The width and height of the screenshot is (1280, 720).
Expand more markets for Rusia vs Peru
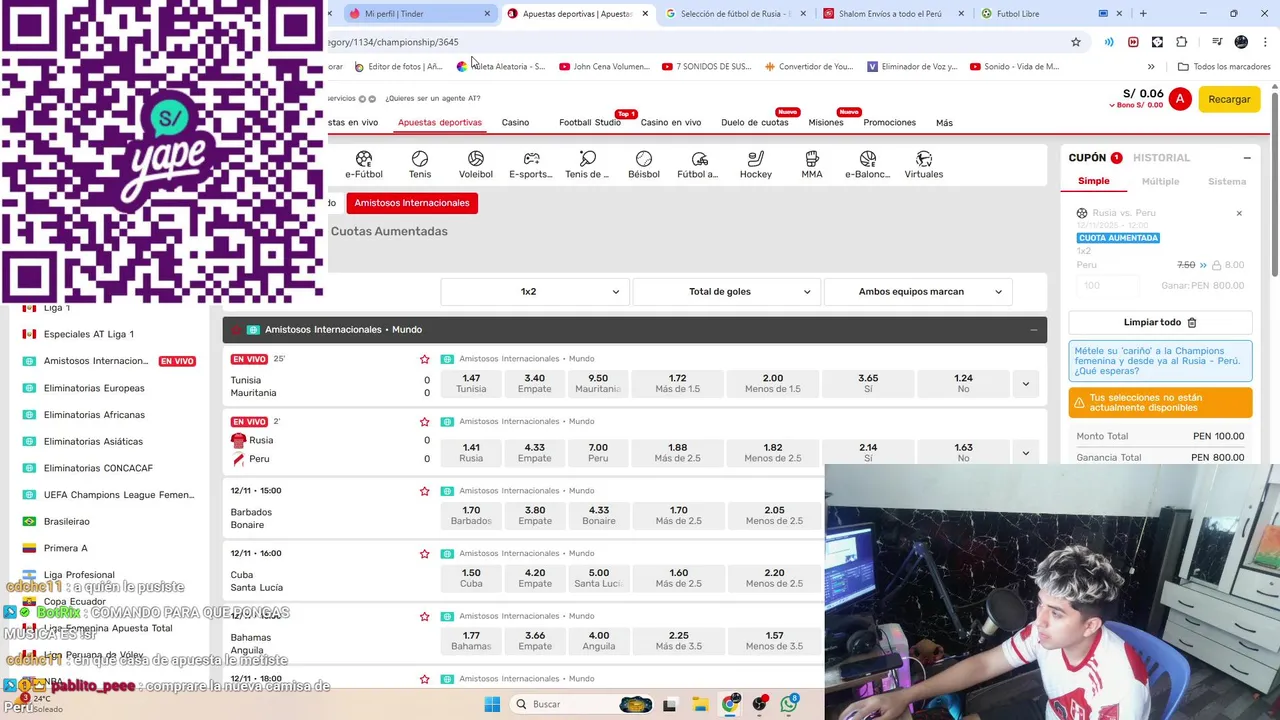coord(1025,453)
